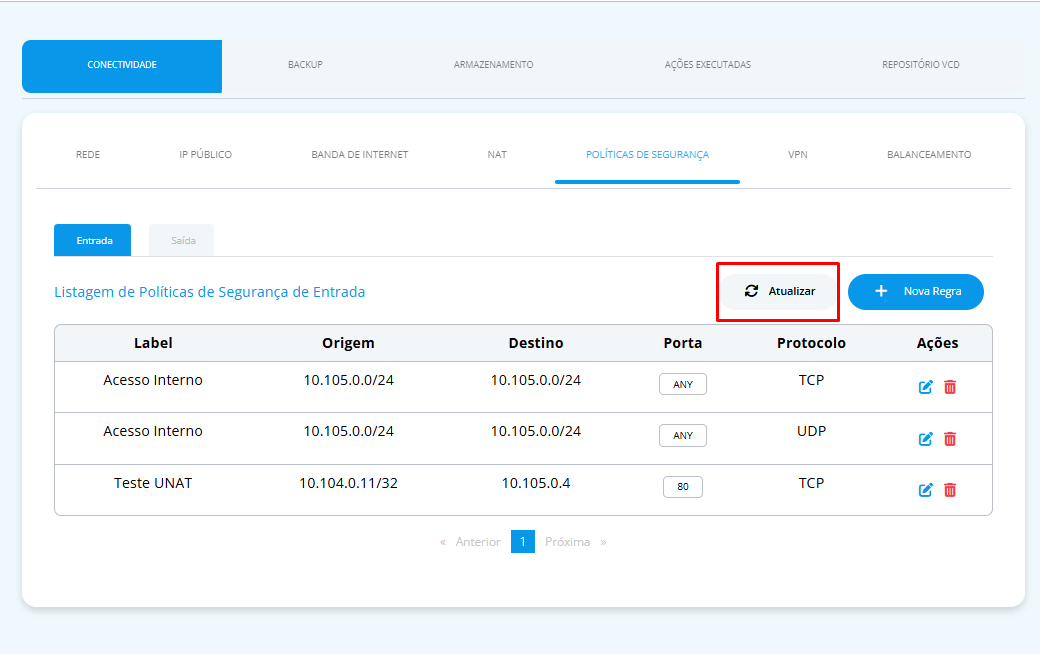The image size is (1040, 654).
Task: Edit the Acesso Interno UDP rule
Action: pos(925,438)
